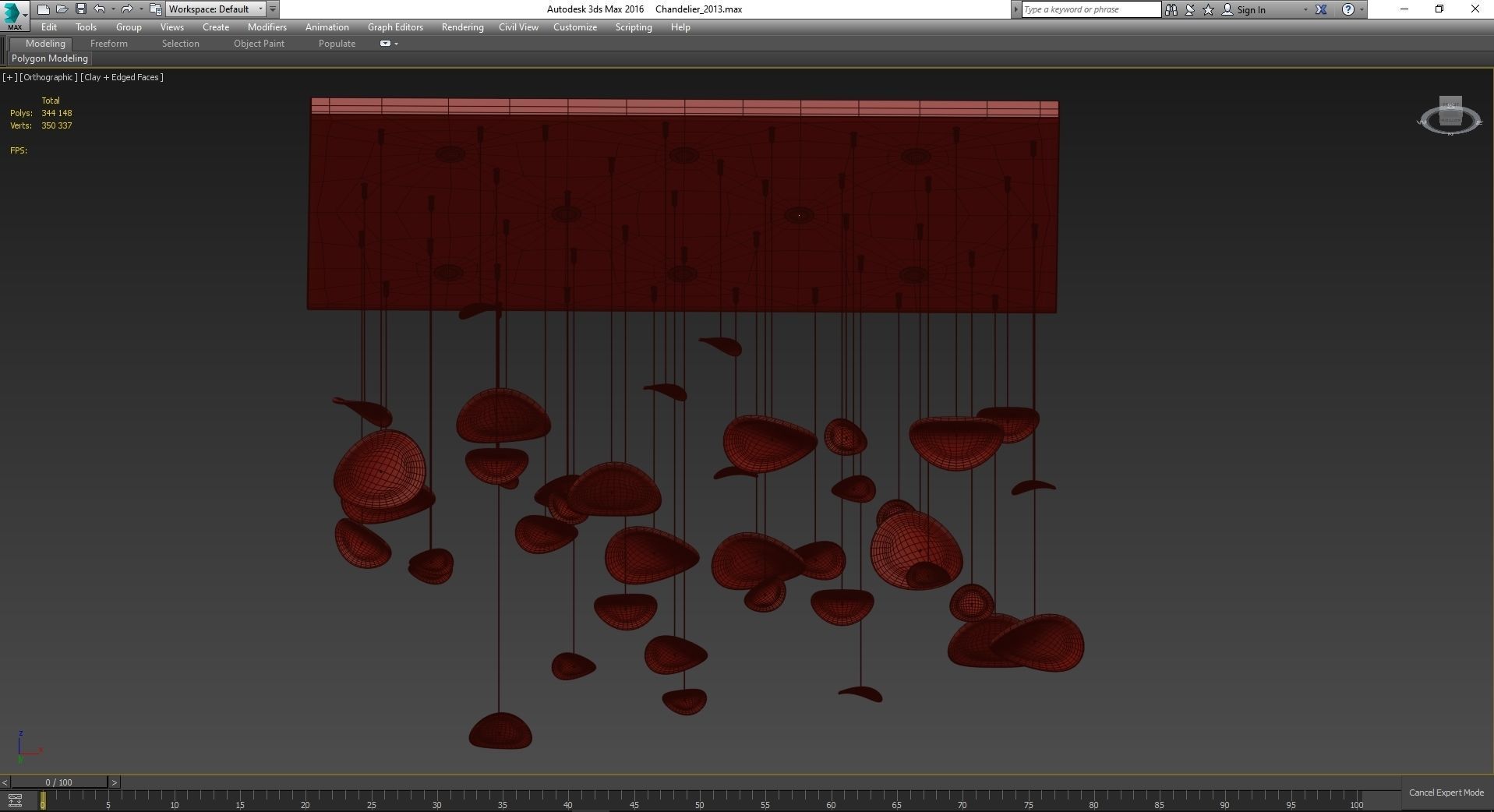
Task: Step to next frame with right arrow
Action: (x=114, y=782)
